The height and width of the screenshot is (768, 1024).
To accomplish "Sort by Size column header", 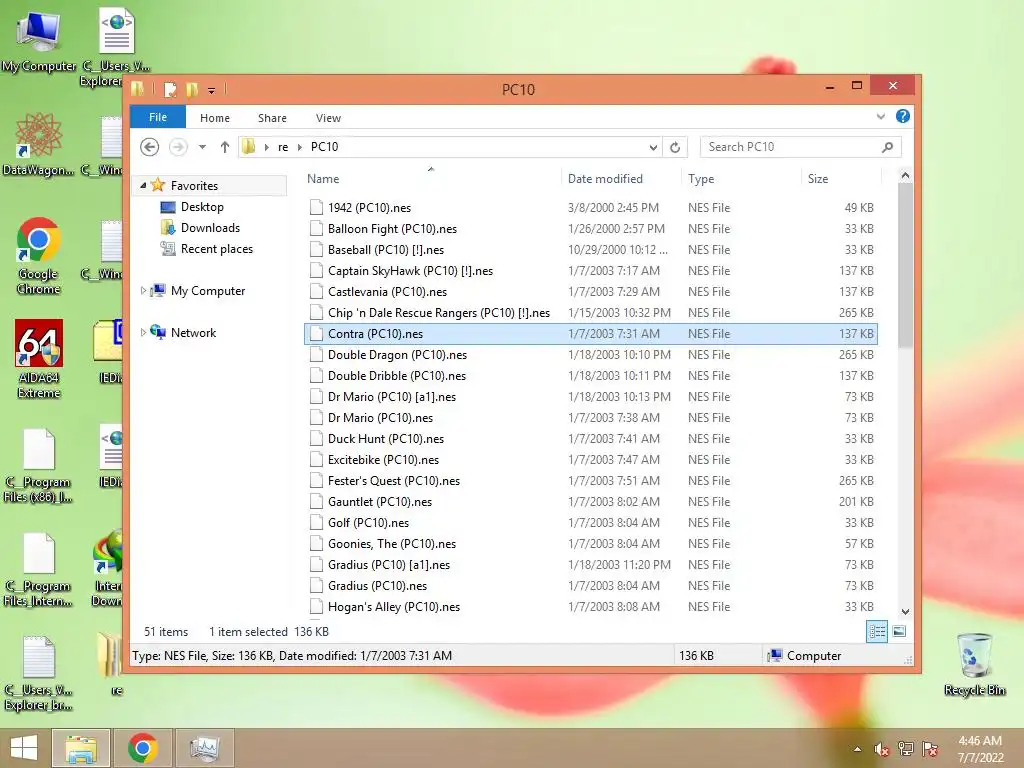I will coord(840,178).
